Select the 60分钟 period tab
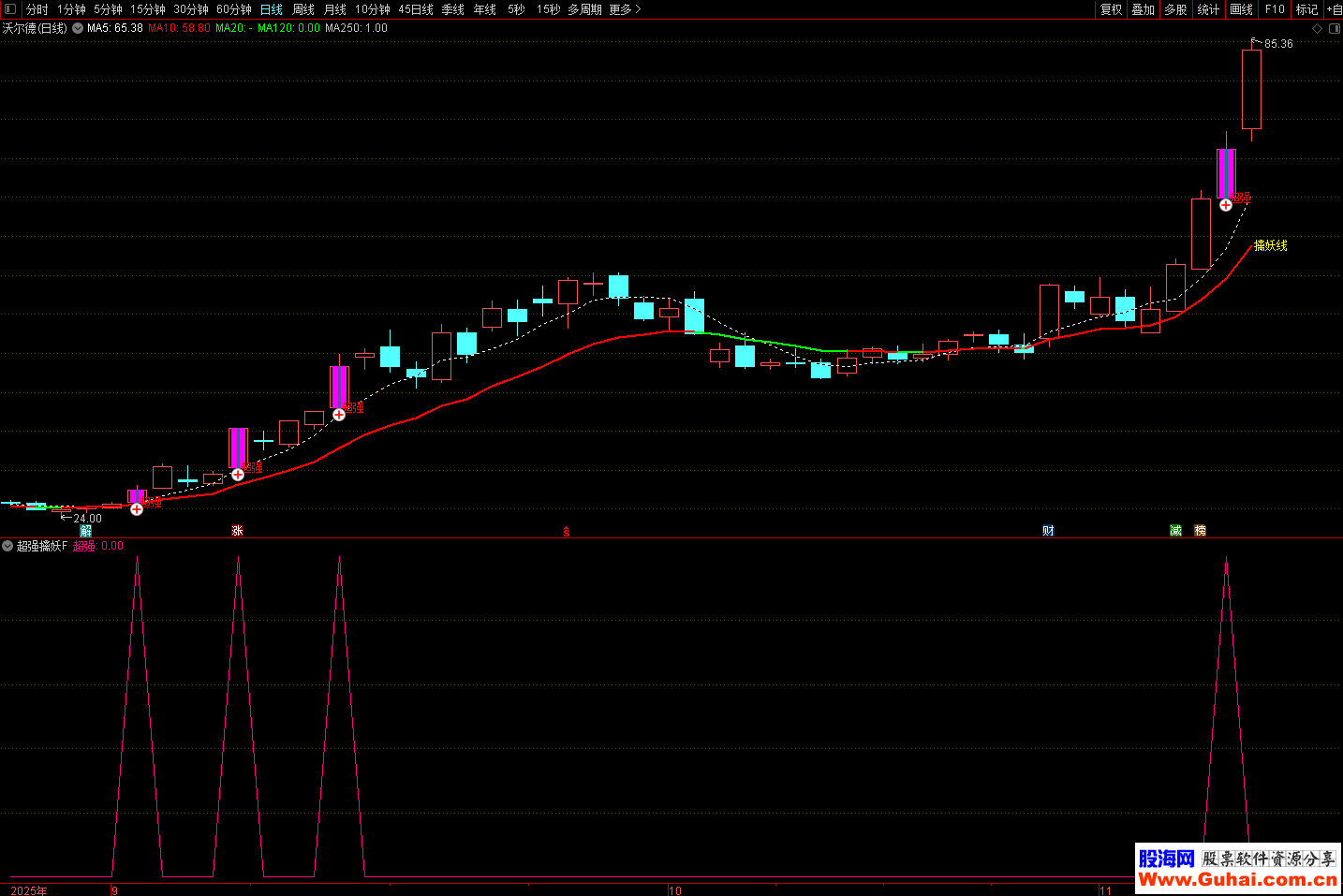The image size is (1343, 896). (x=234, y=9)
